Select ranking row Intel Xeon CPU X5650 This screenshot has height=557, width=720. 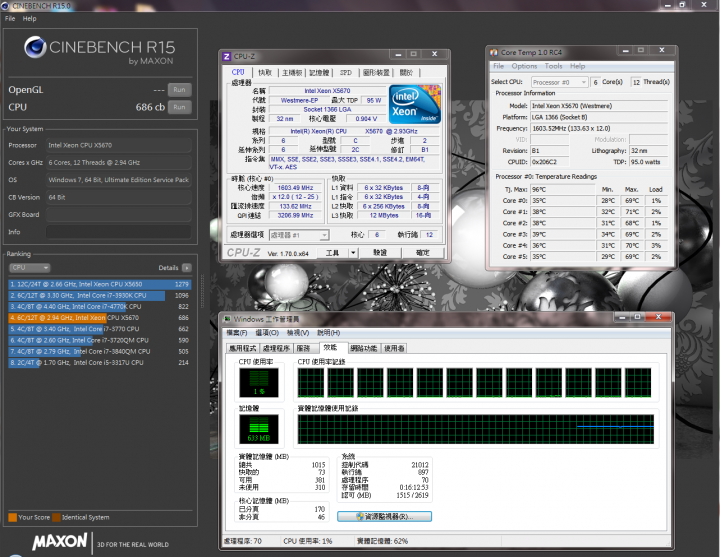[100, 284]
